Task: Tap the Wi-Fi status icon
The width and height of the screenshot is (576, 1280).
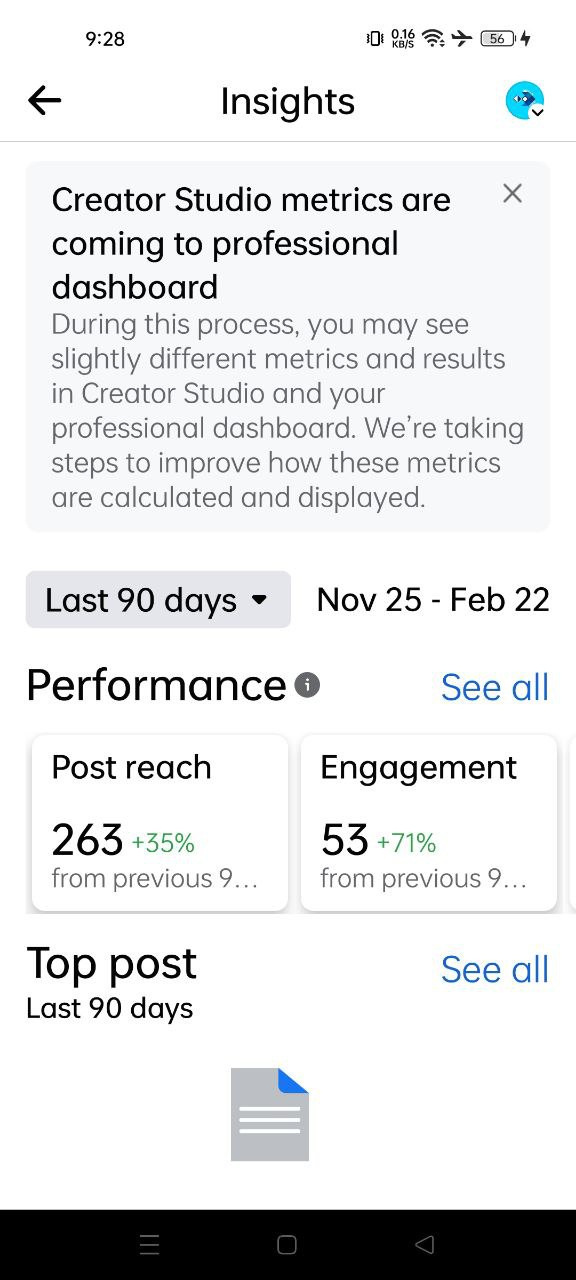Action: pyautogui.click(x=433, y=38)
